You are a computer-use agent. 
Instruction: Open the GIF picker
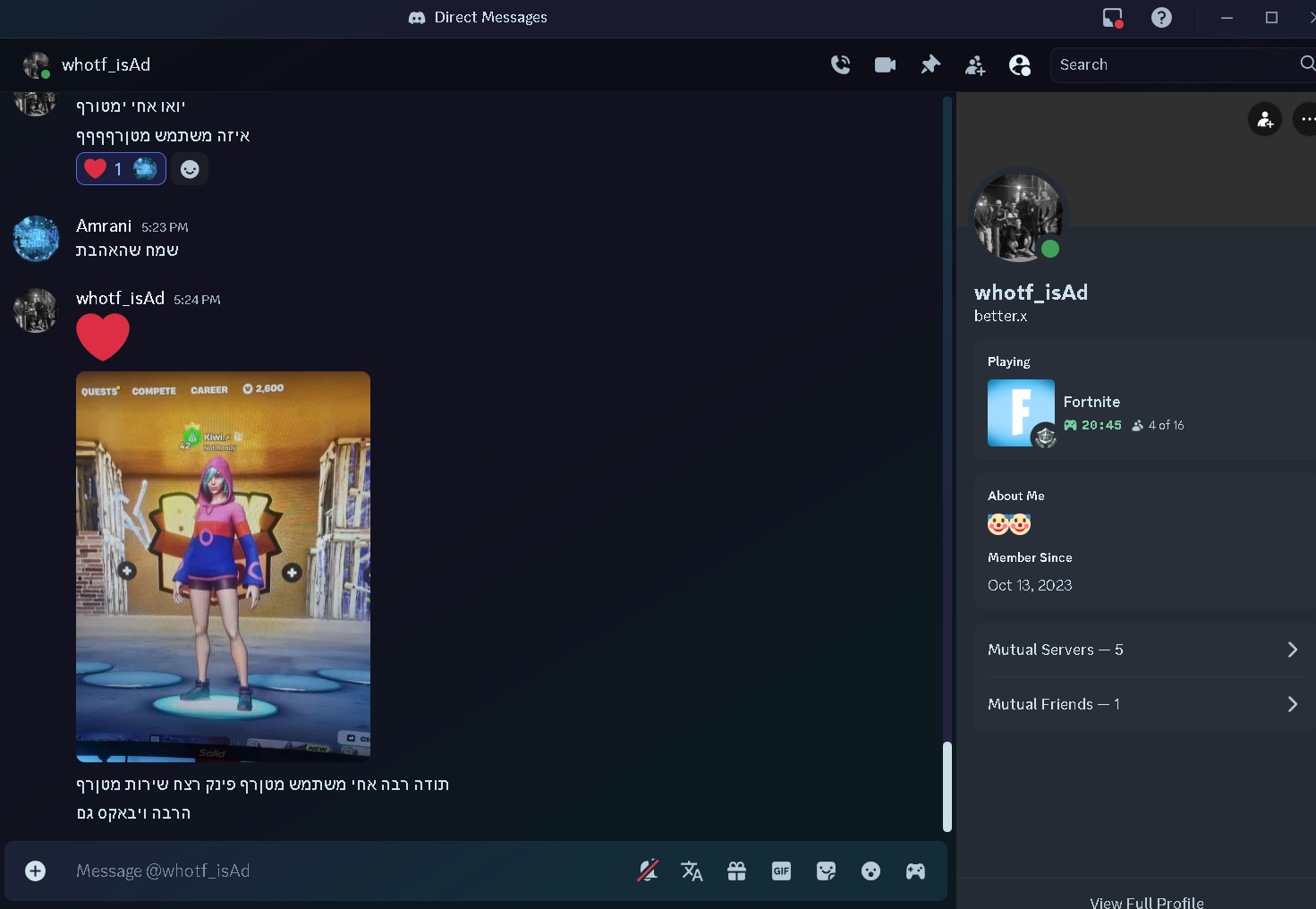click(781, 871)
